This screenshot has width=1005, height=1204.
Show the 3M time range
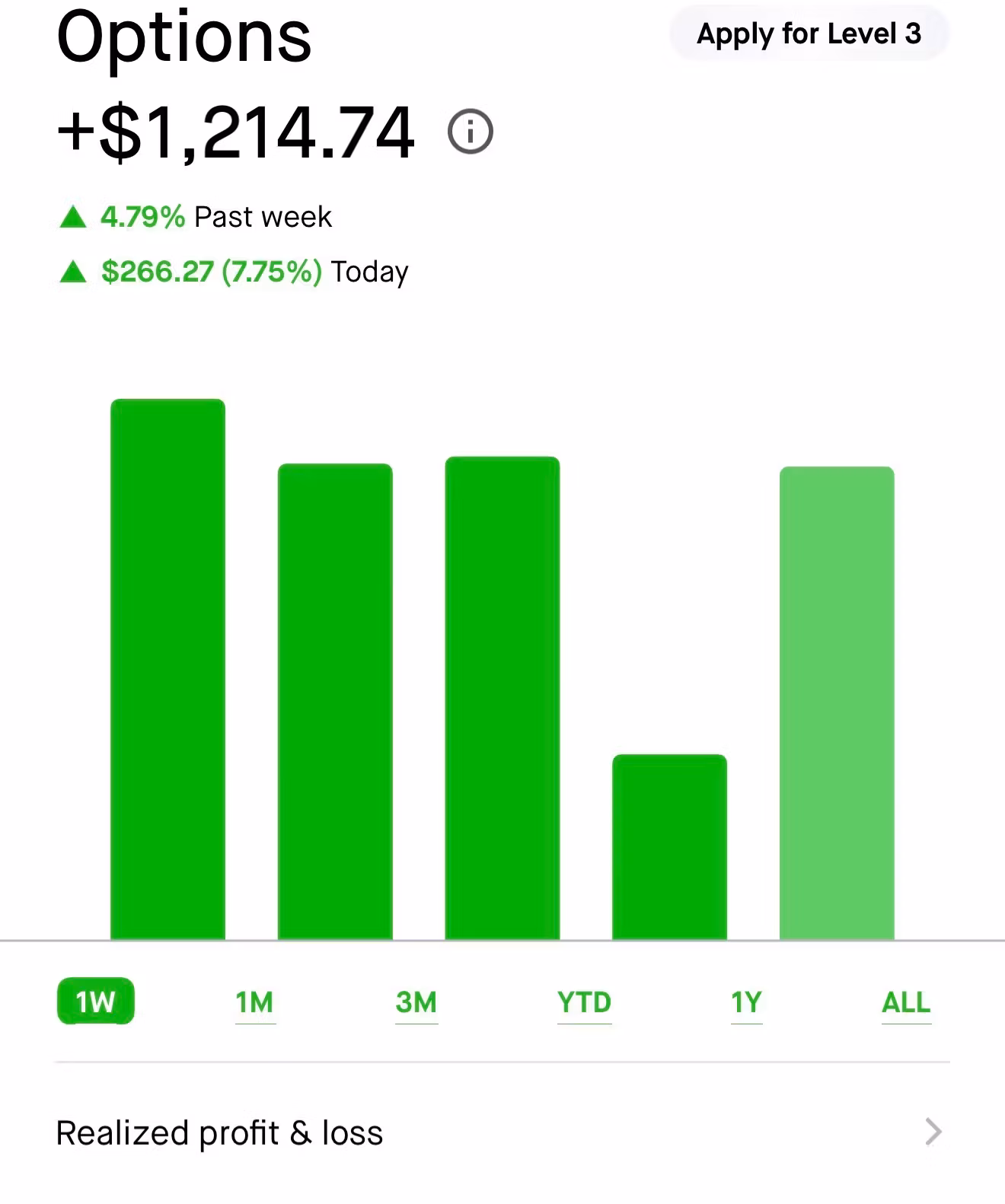pos(416,1002)
